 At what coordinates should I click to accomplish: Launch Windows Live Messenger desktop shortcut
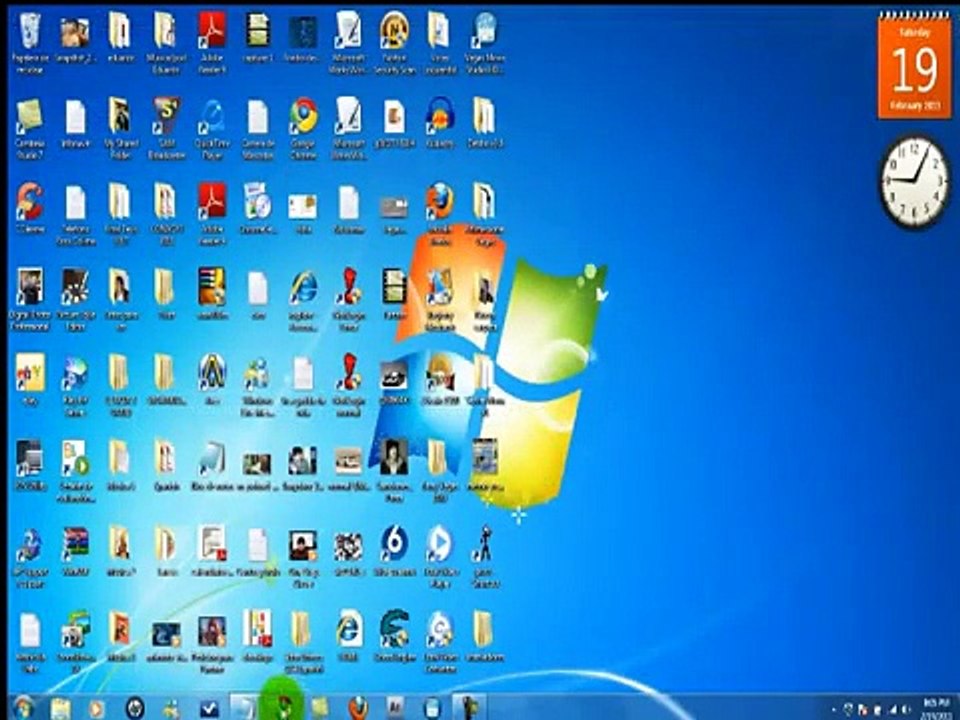(x=258, y=384)
